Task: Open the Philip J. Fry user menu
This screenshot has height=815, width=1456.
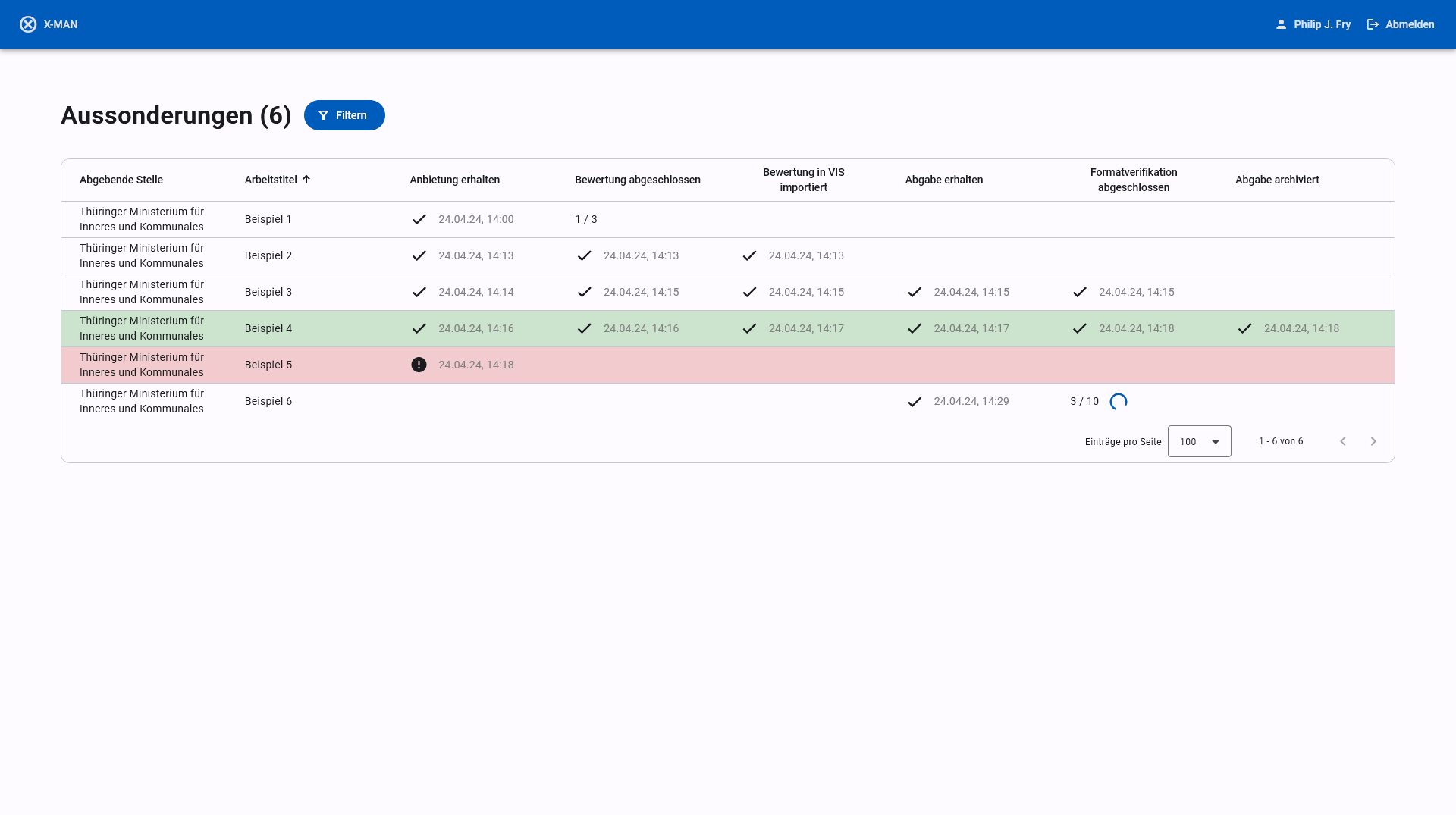Action: [1314, 24]
